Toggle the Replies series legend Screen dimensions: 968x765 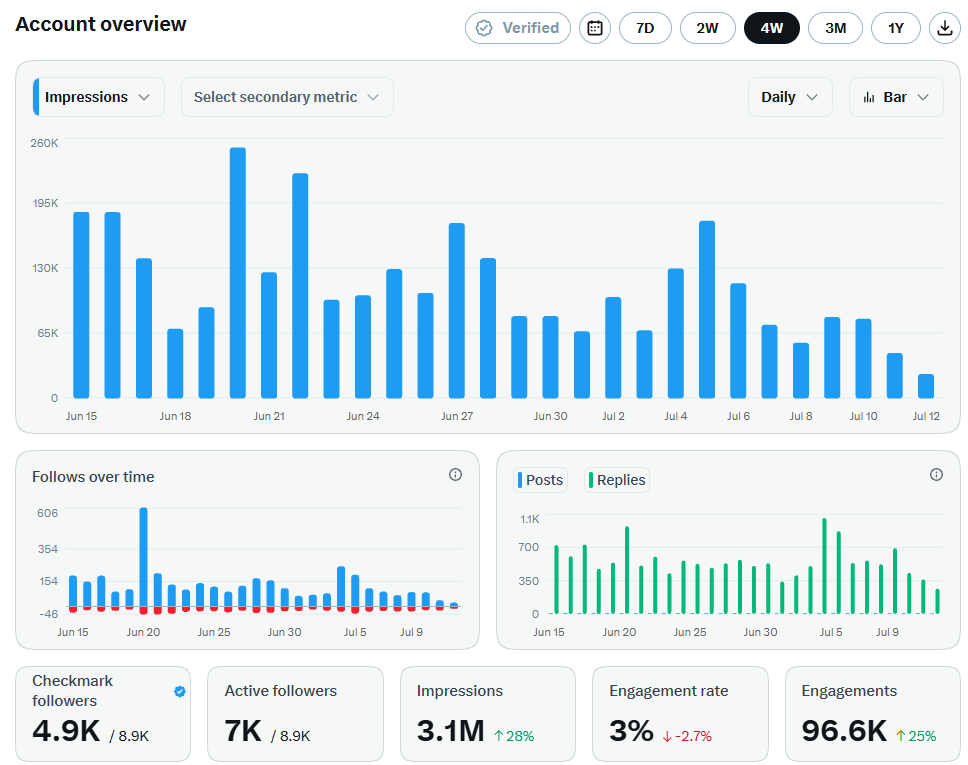[x=617, y=480]
